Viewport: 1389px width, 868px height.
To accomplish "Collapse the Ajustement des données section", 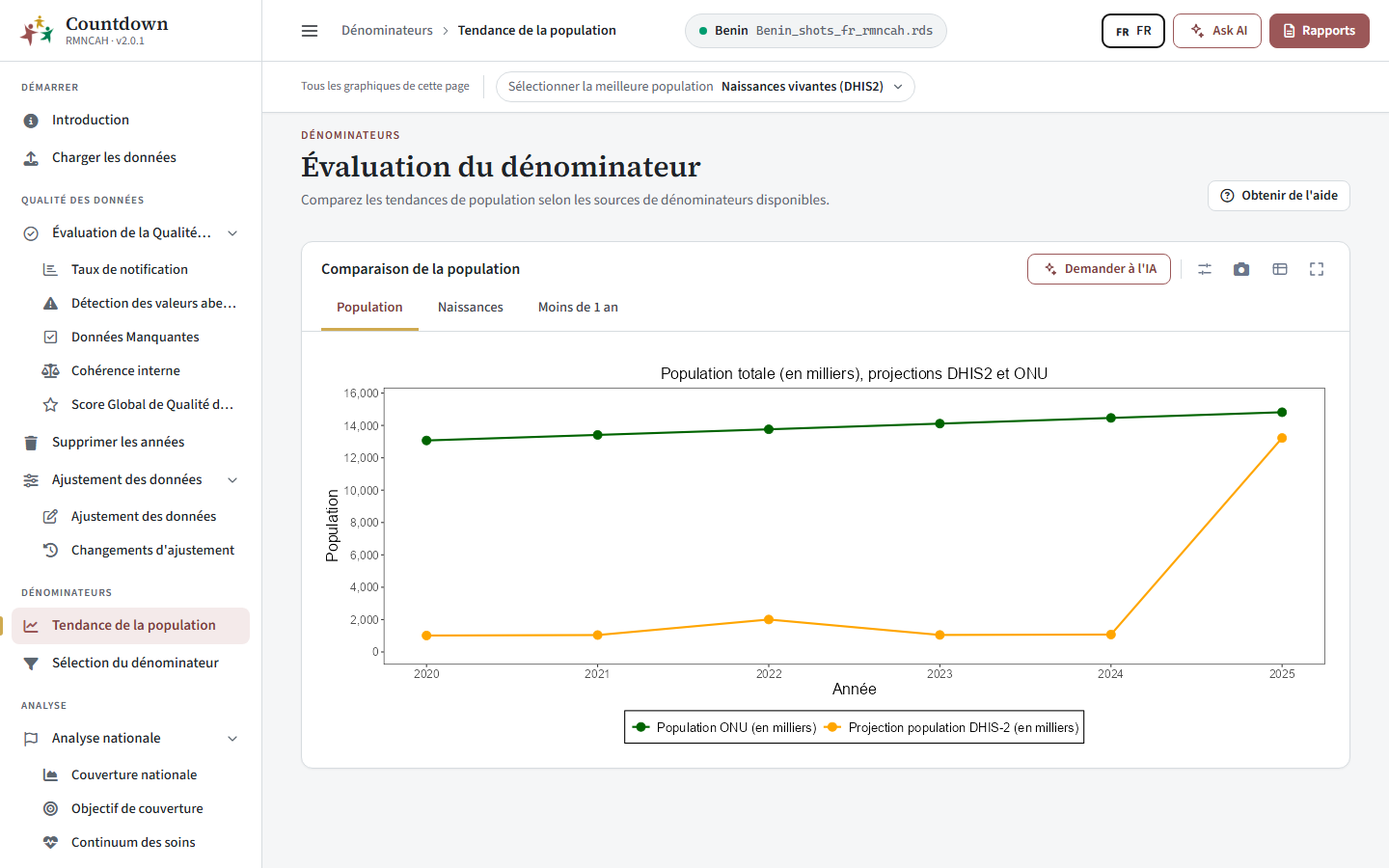I will [x=232, y=480].
